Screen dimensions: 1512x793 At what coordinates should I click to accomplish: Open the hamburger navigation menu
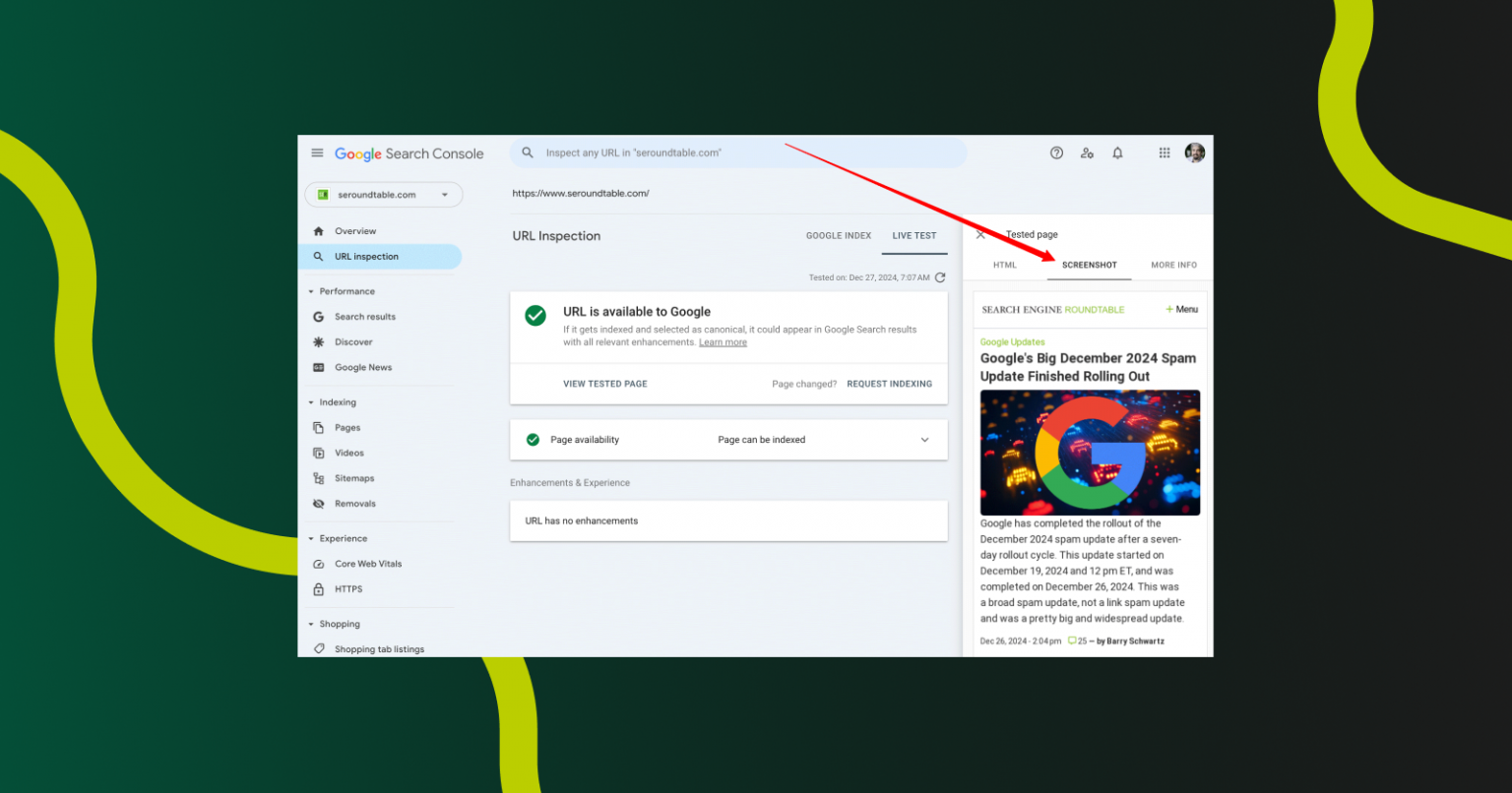click(317, 152)
